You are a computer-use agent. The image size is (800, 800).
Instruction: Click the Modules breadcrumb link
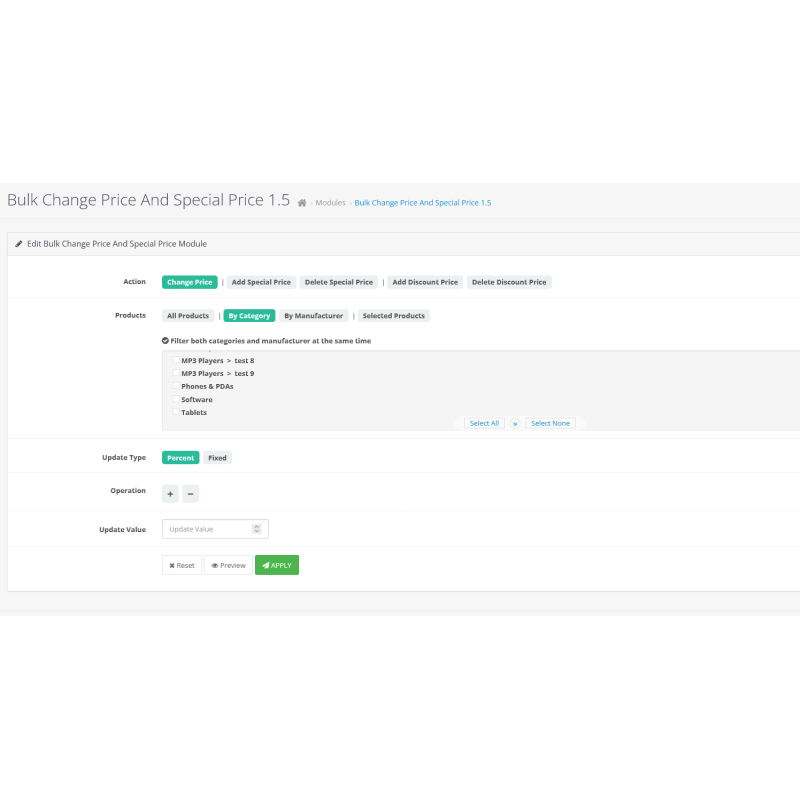tap(330, 202)
